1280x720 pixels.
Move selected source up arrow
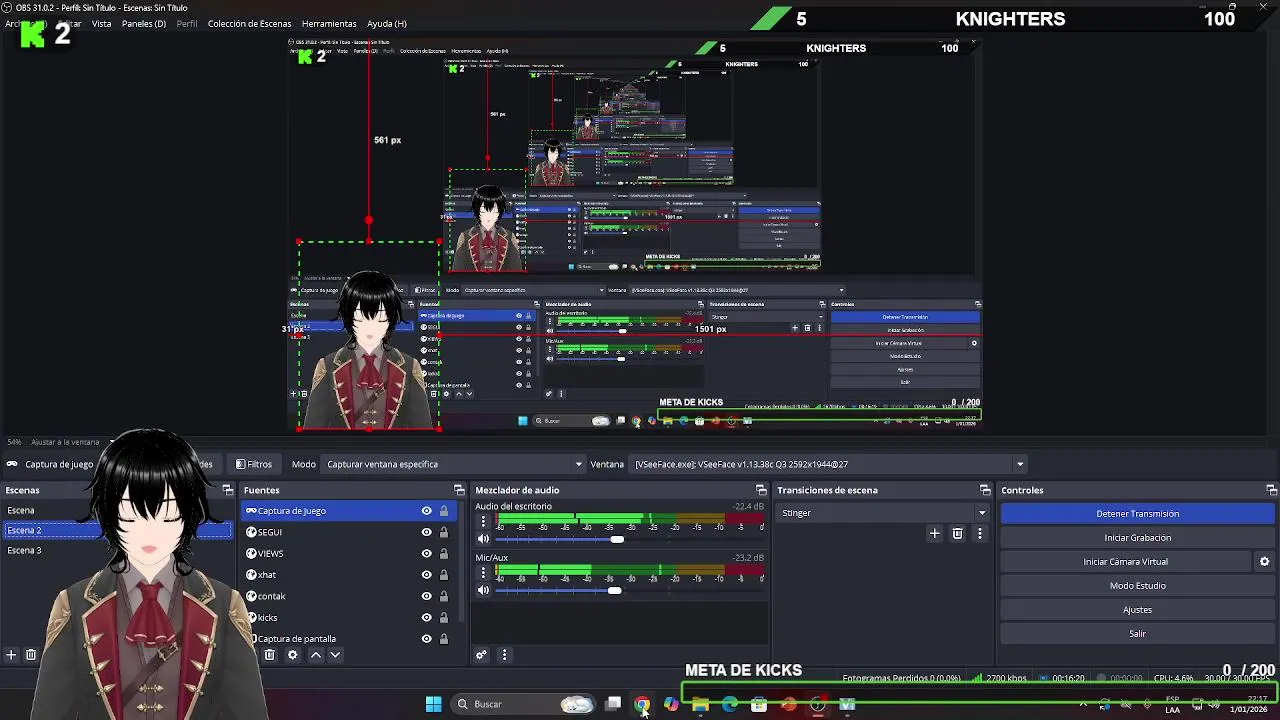(315, 655)
